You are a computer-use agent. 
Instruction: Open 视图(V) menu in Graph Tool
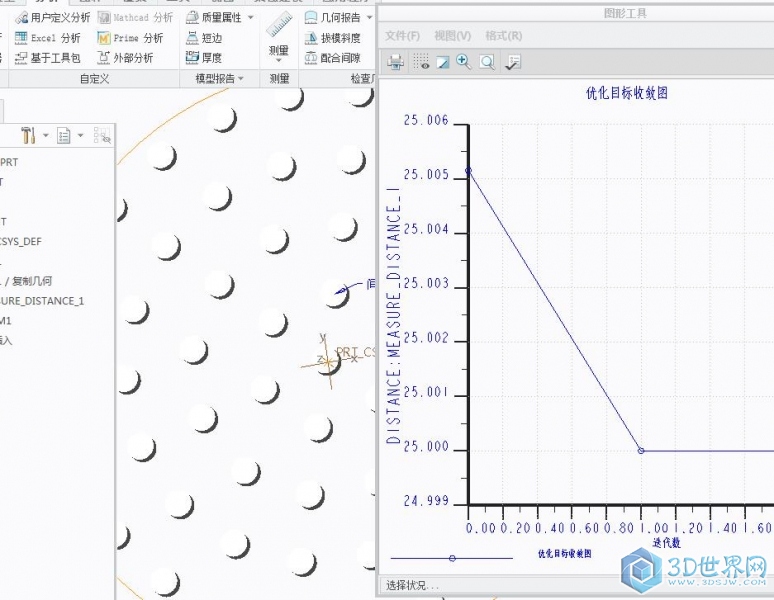click(x=452, y=36)
